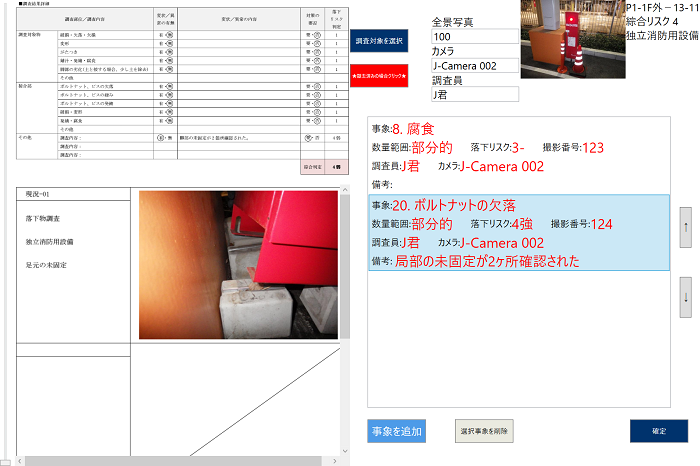Click horizontal scroll-right arrow
This screenshot has width=700, height=466.
click(x=335, y=461)
